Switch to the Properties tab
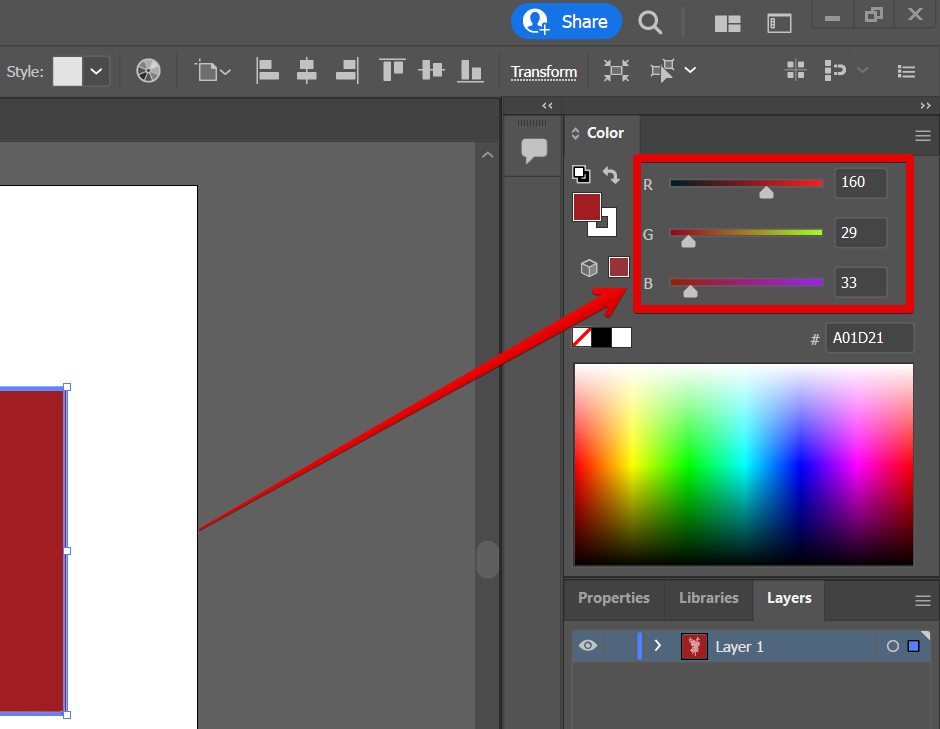The width and height of the screenshot is (940, 729). pos(614,598)
